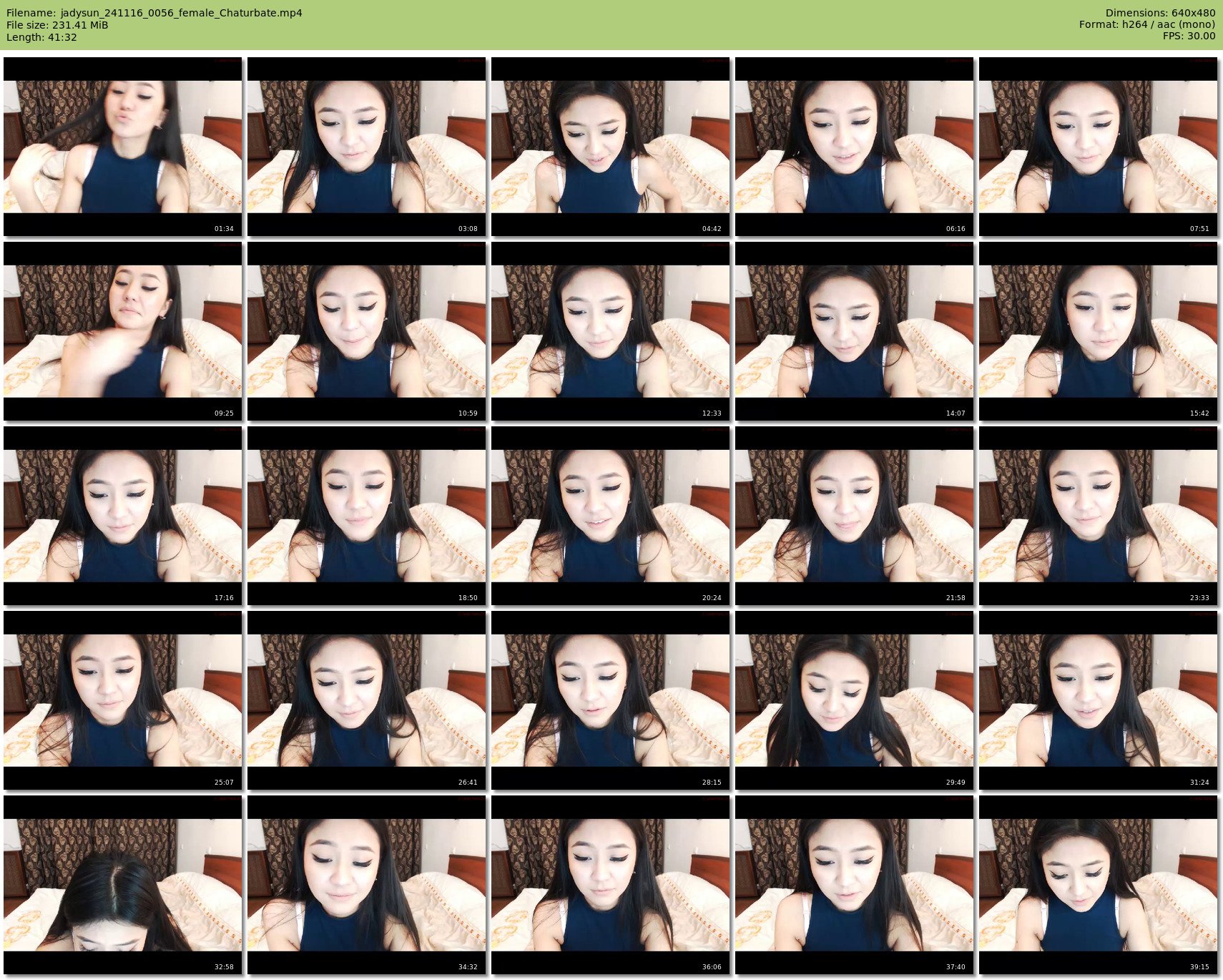Click the thumbnail frame stamped 18:50
The image size is (1223, 980).
(x=367, y=516)
